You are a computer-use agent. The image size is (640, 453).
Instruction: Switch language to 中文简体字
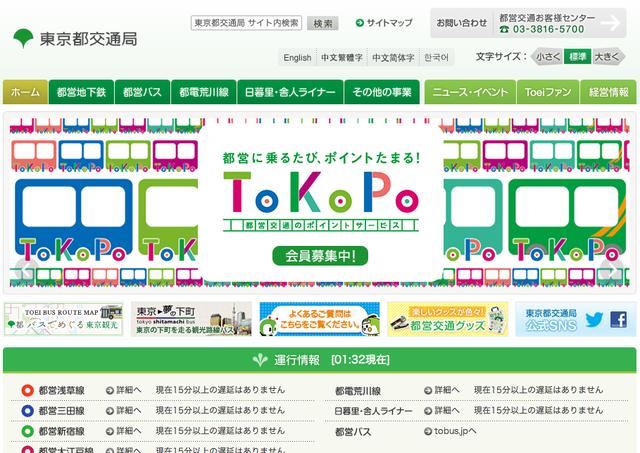click(x=393, y=58)
